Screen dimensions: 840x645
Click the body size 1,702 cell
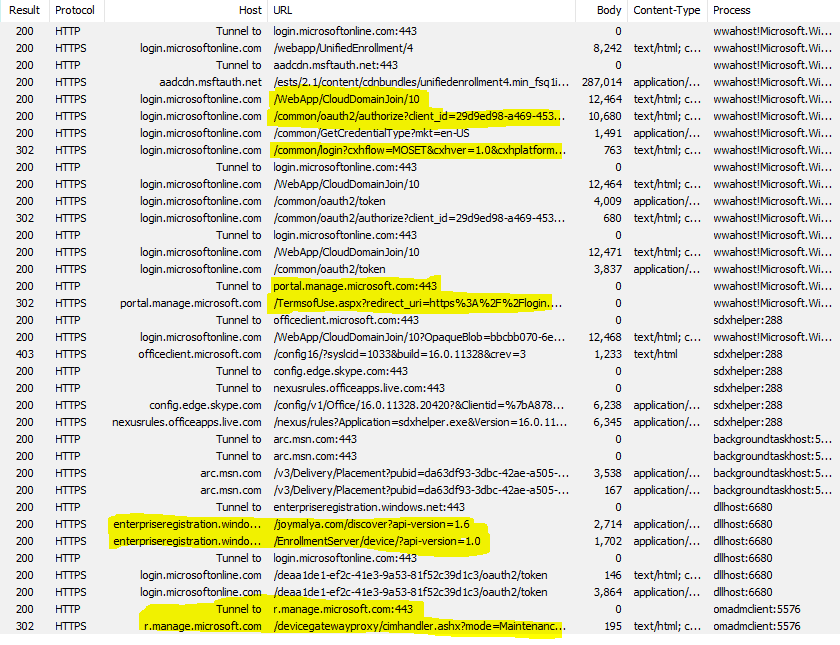click(608, 541)
